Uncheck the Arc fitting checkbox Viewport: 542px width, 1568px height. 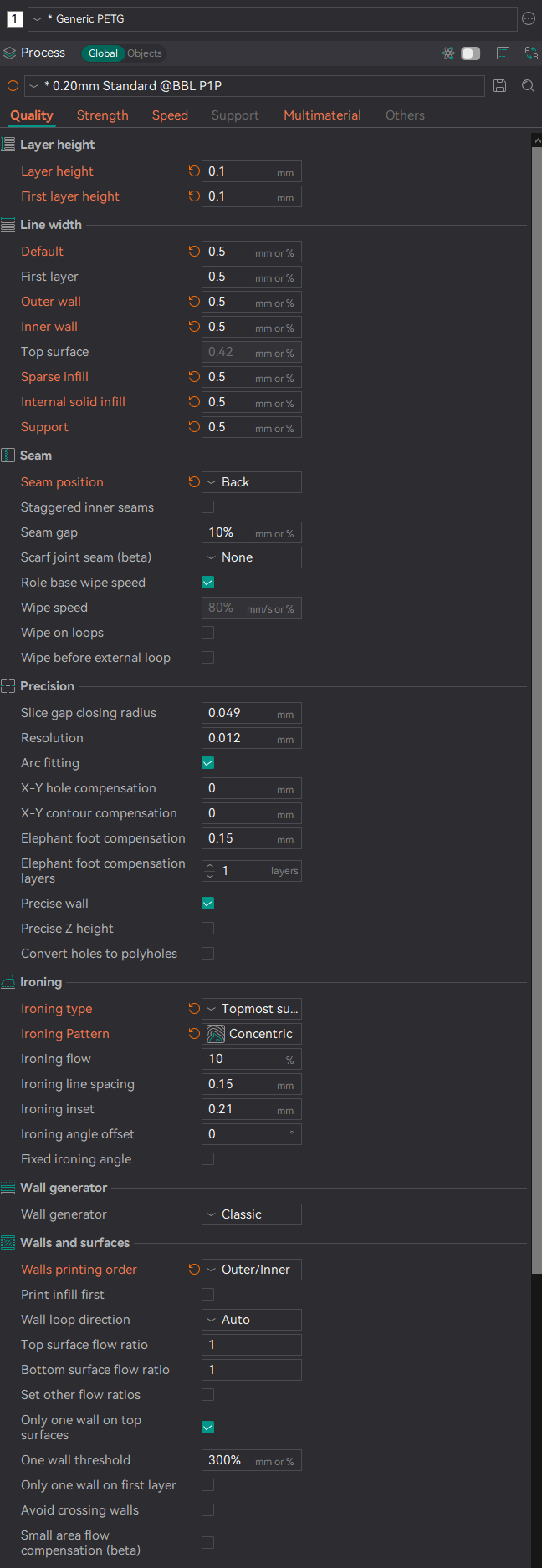[208, 763]
